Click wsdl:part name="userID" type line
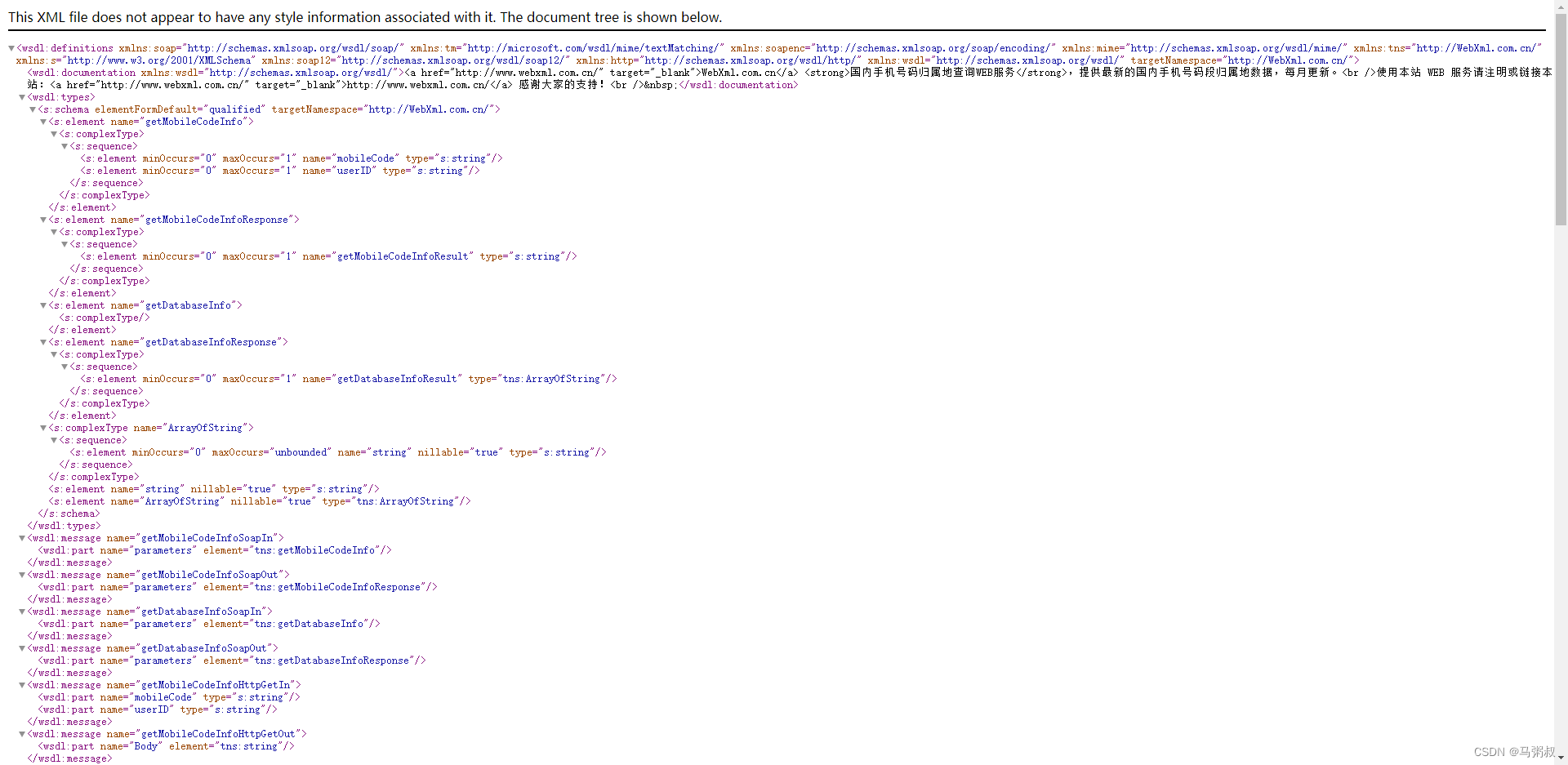Image resolution: width=1568 pixels, height=765 pixels. [158, 709]
